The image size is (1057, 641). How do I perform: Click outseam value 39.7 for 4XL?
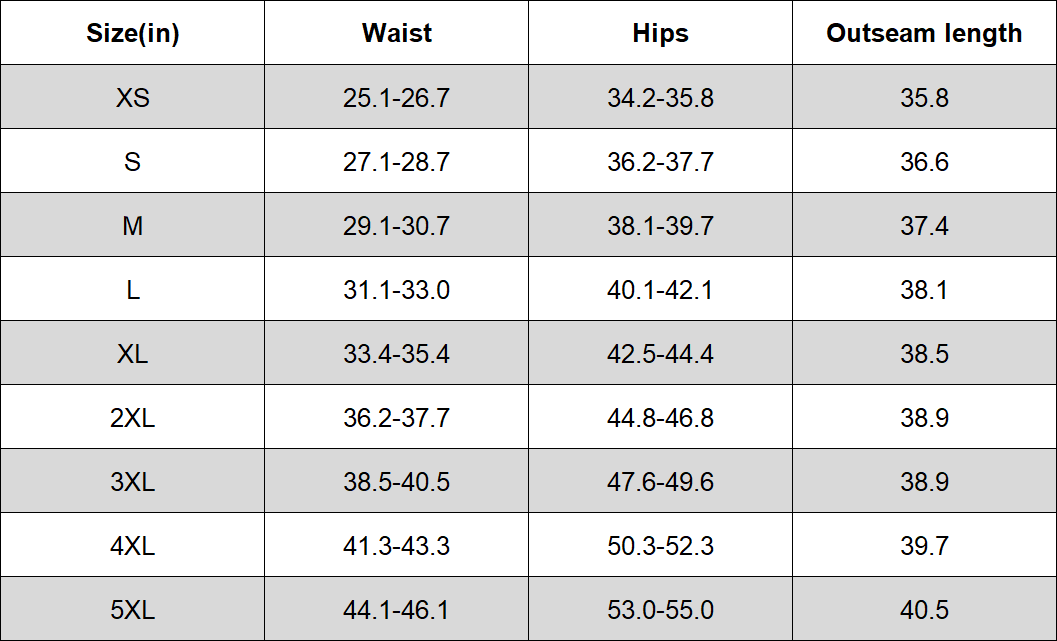coord(924,545)
